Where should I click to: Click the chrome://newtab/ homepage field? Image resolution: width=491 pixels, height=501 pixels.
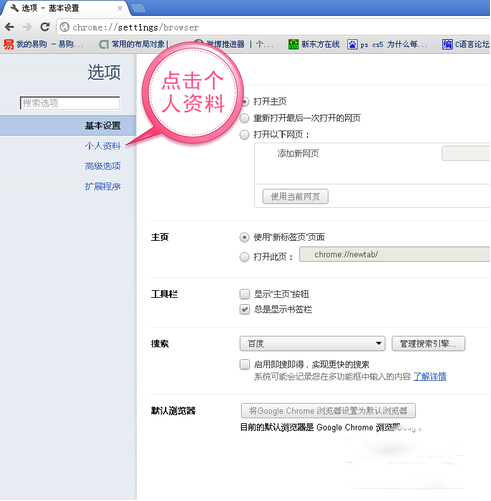coord(395,254)
